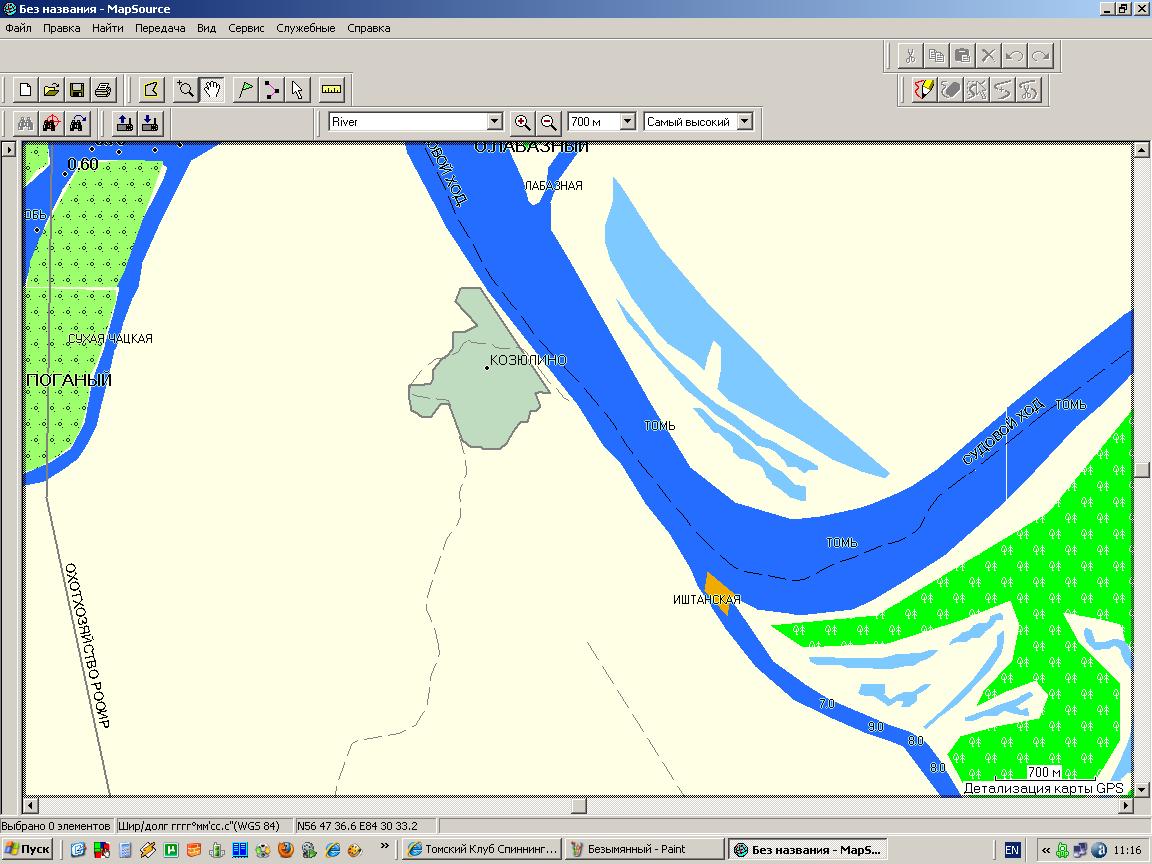
Task: Toggle the arrow Selection tool
Action: pyautogui.click(x=297, y=90)
